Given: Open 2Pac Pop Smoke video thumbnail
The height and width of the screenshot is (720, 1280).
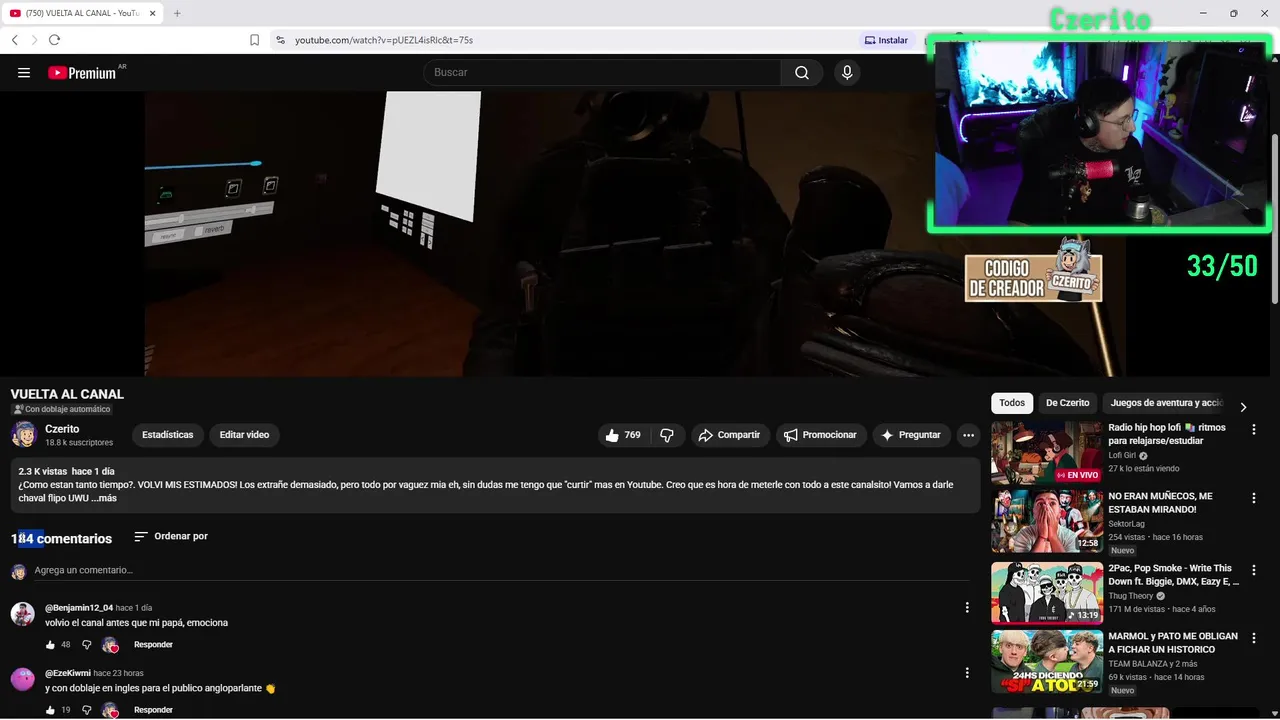Looking at the screenshot, I should coord(1047,592).
